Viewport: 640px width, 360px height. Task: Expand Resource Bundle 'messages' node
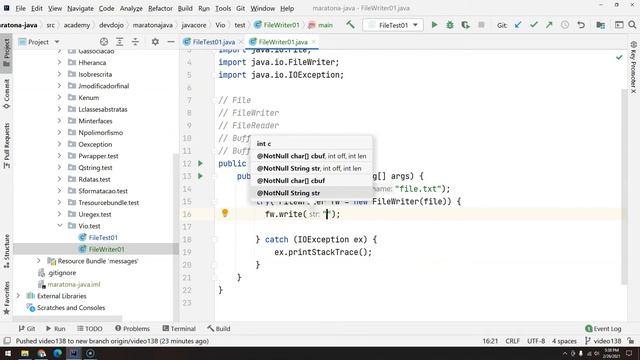click(x=39, y=261)
